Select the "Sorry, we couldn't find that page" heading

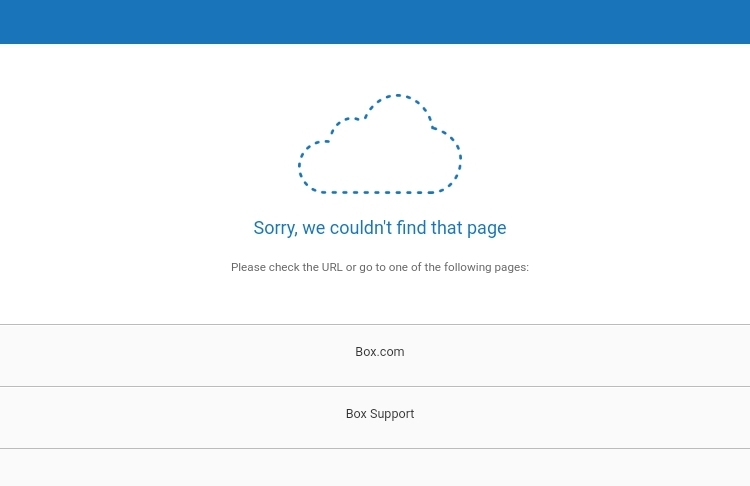point(380,228)
